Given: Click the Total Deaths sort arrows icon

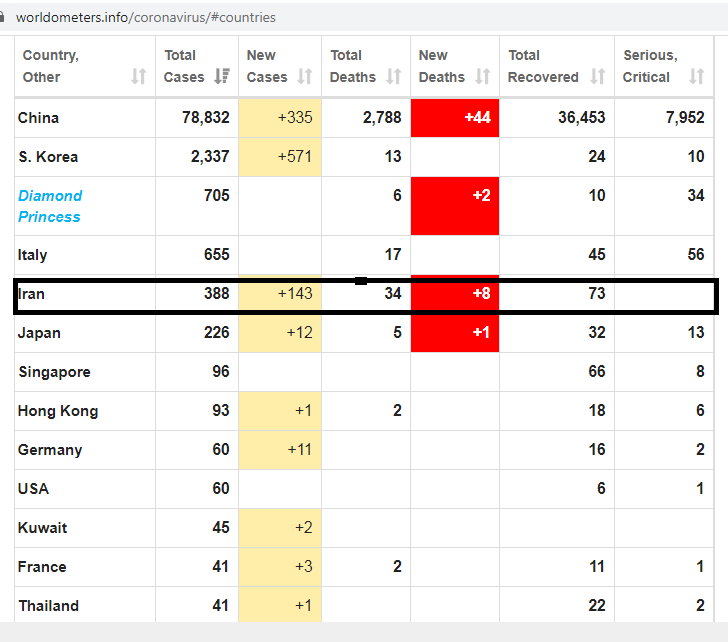Looking at the screenshot, I should click(394, 77).
